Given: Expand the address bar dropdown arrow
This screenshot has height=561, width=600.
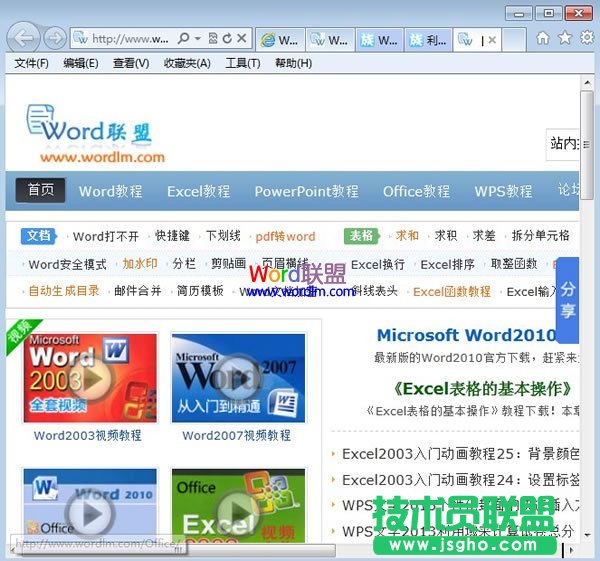Looking at the screenshot, I should click(x=197, y=39).
